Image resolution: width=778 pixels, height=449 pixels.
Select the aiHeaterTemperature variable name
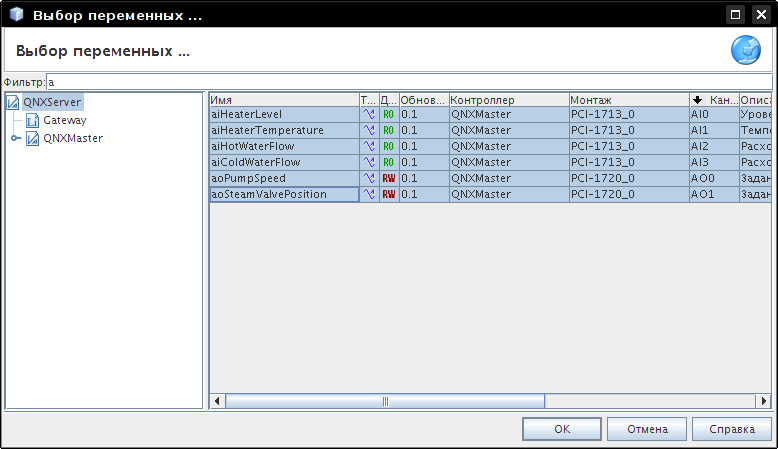pos(284,130)
